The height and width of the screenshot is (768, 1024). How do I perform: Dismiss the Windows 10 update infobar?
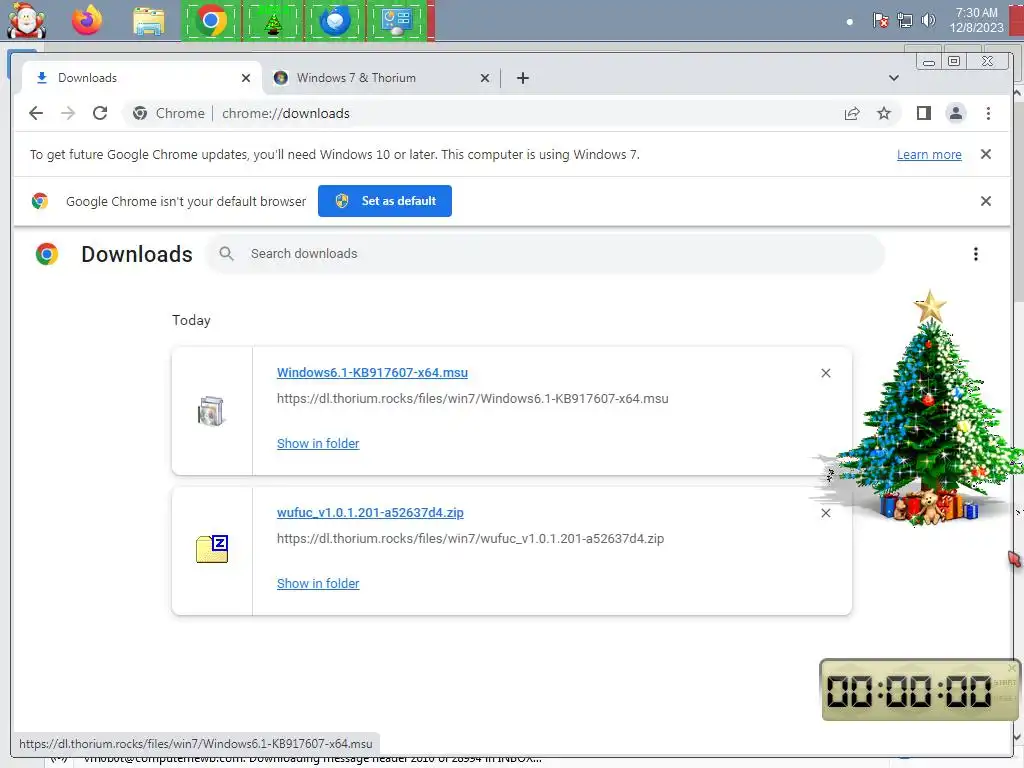tap(985, 154)
